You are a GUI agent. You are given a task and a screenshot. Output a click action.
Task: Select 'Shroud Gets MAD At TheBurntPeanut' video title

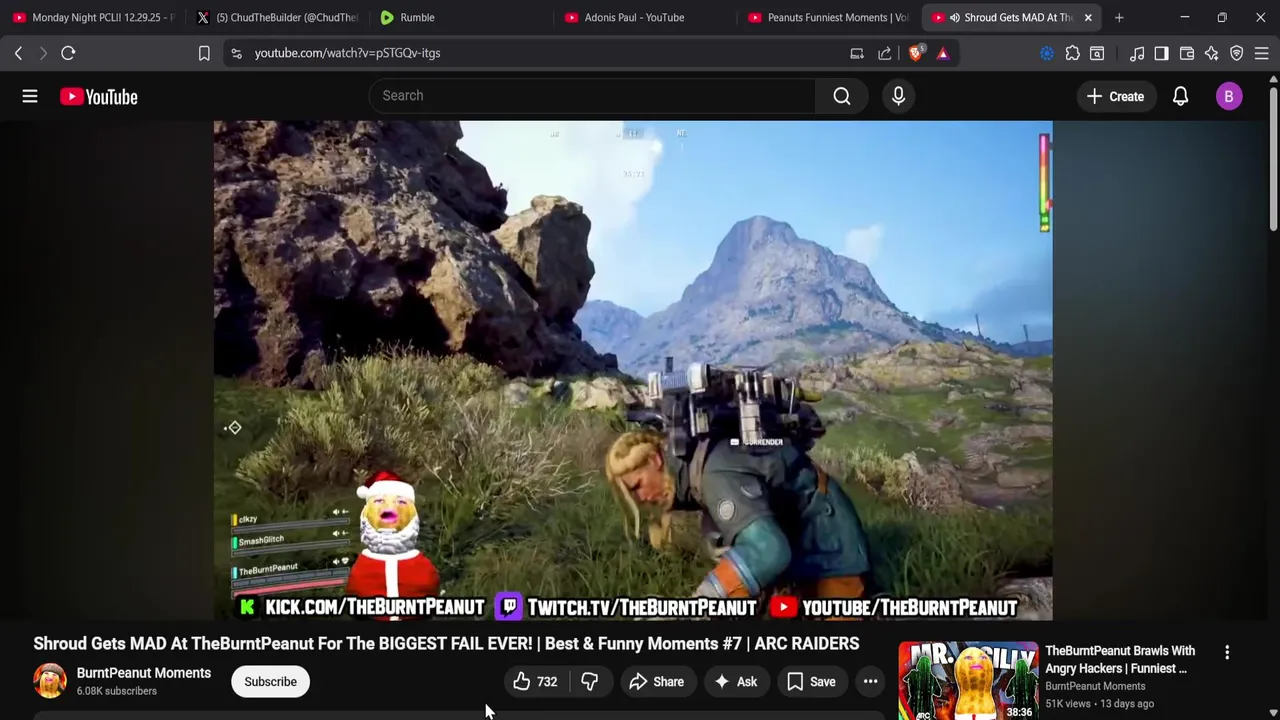[446, 643]
